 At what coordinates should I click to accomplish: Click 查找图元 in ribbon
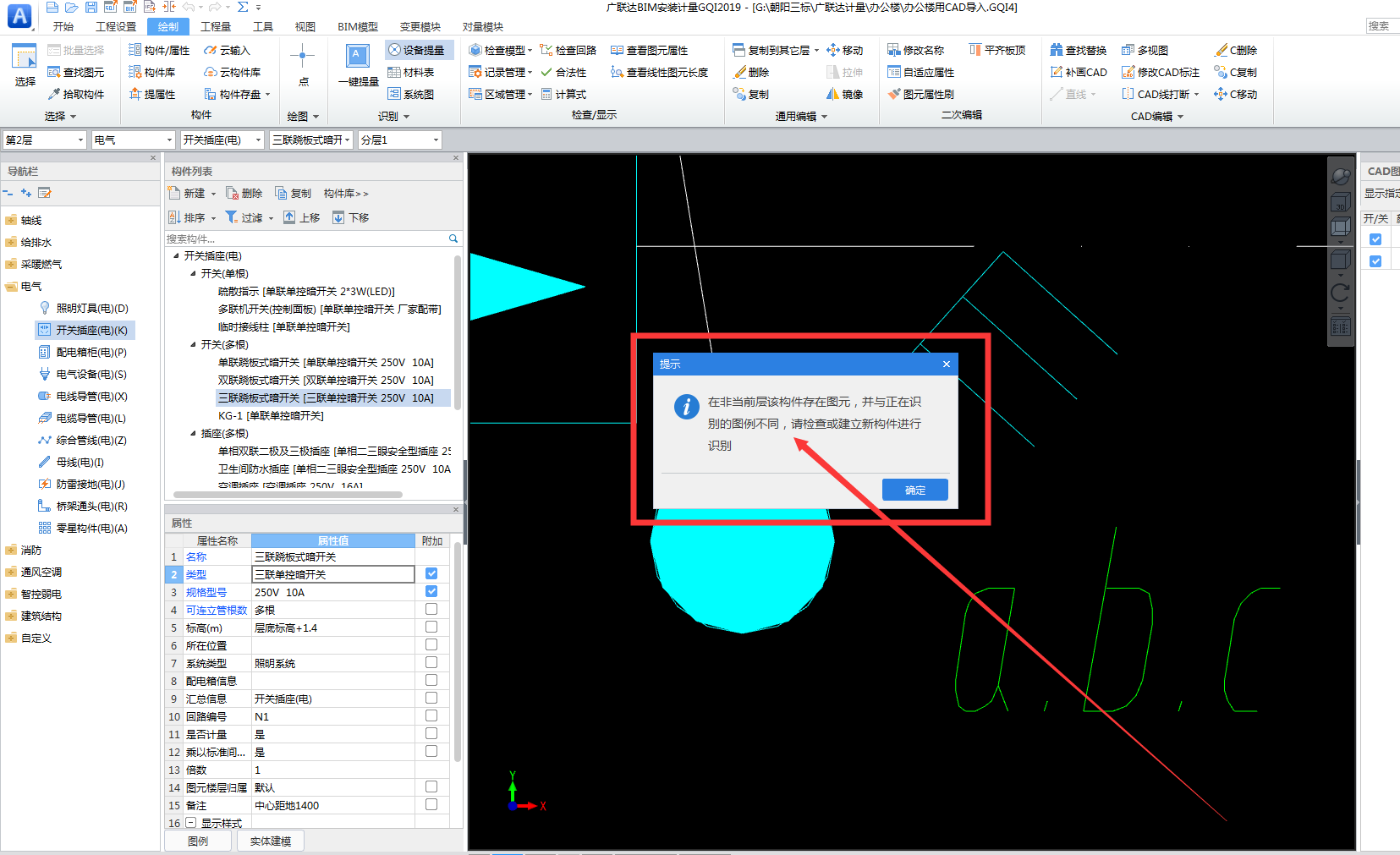(76, 72)
